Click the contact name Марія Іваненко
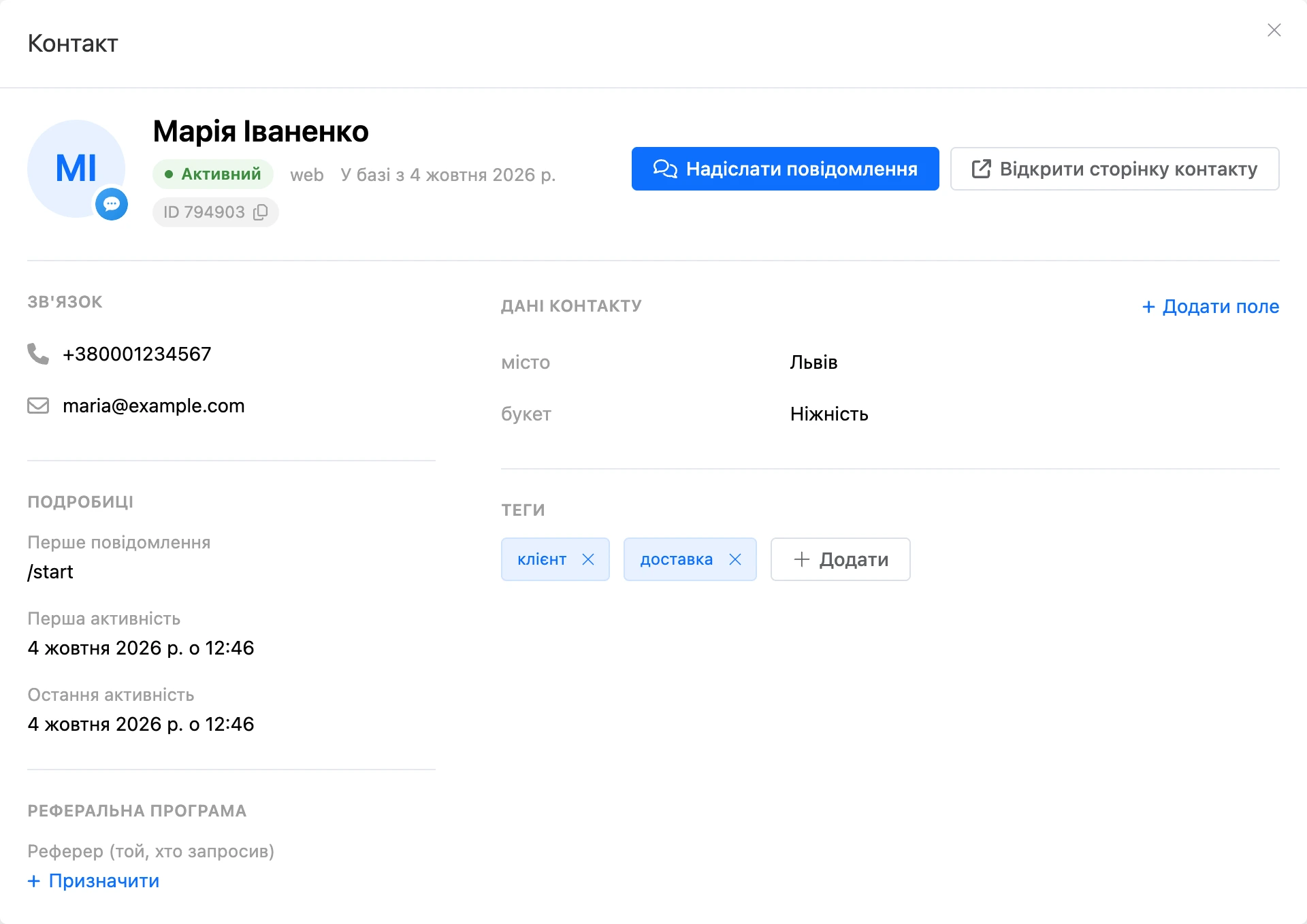The image size is (1307, 924). [261, 131]
